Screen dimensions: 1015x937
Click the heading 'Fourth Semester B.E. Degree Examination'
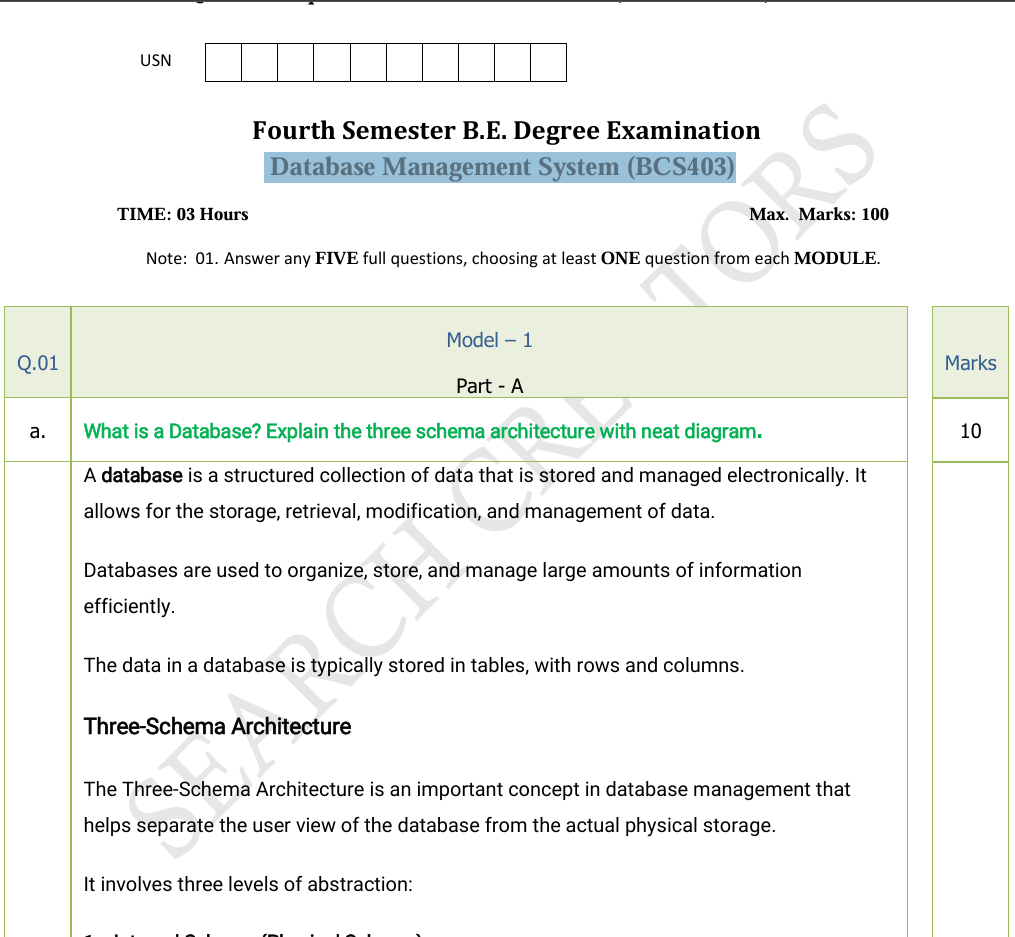506,131
